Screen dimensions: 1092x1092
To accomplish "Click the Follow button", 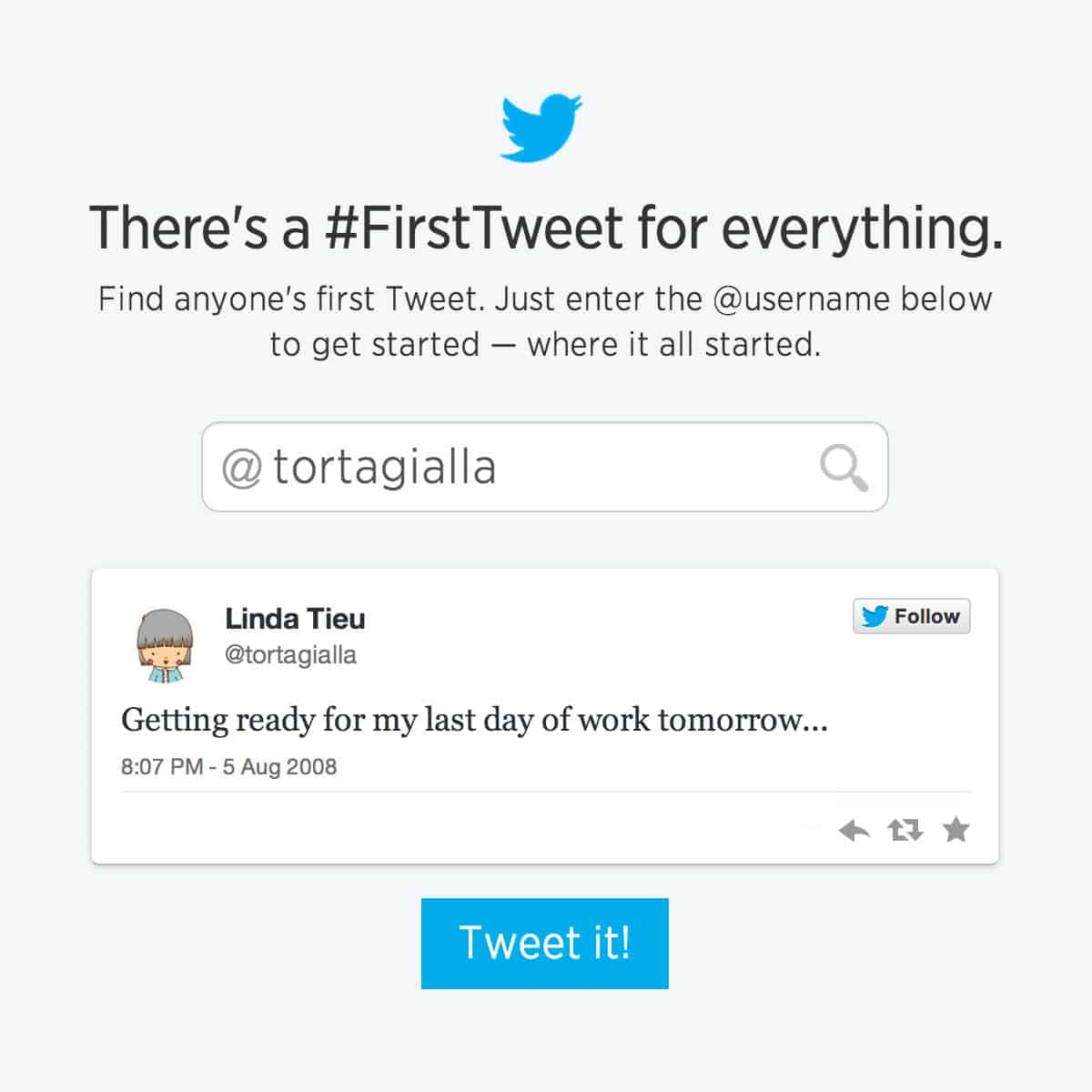I will pyautogui.click(x=910, y=616).
